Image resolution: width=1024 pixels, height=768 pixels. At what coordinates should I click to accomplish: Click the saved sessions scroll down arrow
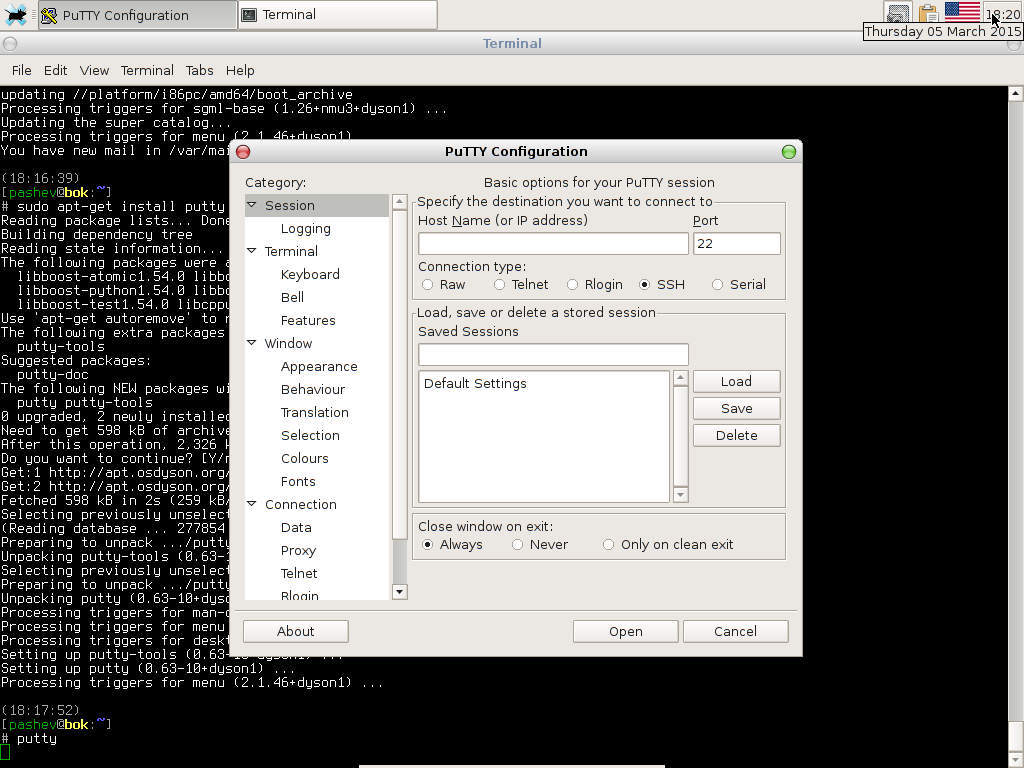point(680,495)
